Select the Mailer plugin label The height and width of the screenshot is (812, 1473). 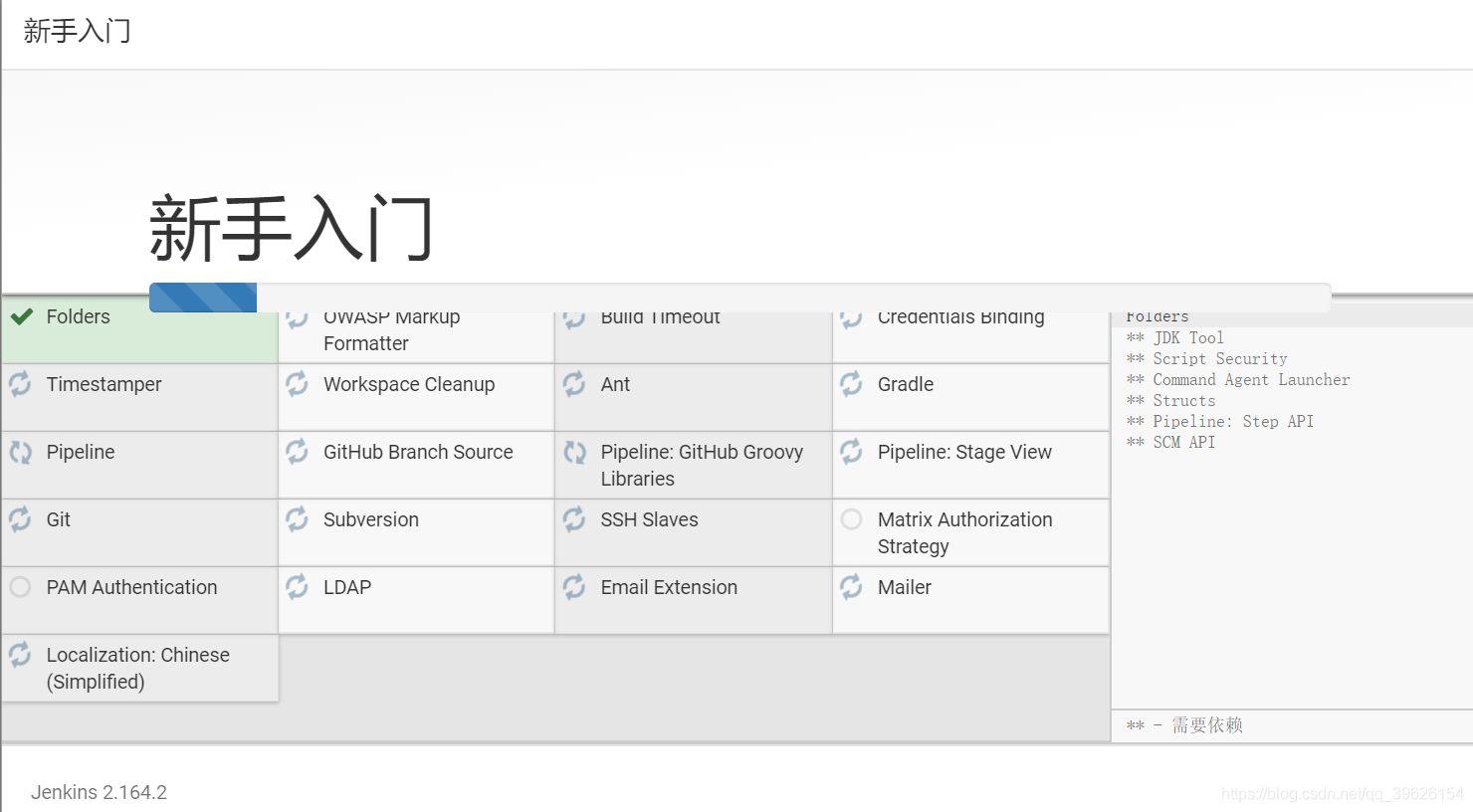(904, 587)
